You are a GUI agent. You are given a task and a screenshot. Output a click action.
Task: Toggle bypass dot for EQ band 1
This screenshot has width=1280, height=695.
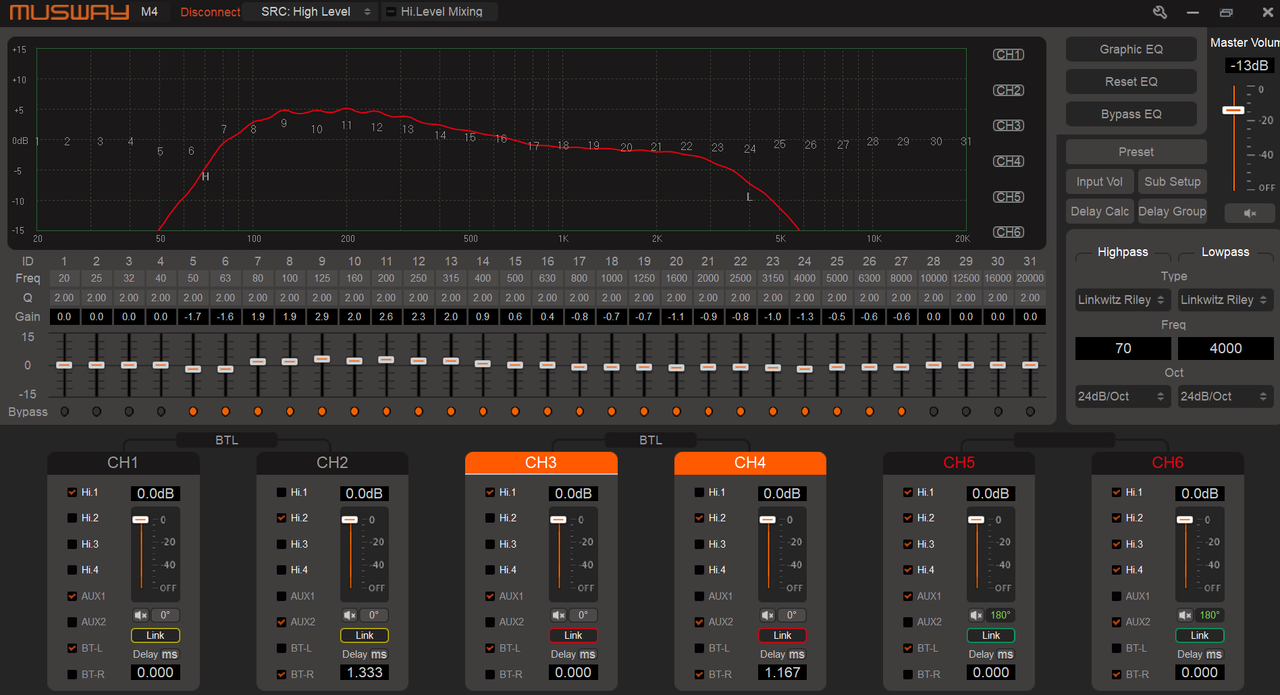click(64, 411)
